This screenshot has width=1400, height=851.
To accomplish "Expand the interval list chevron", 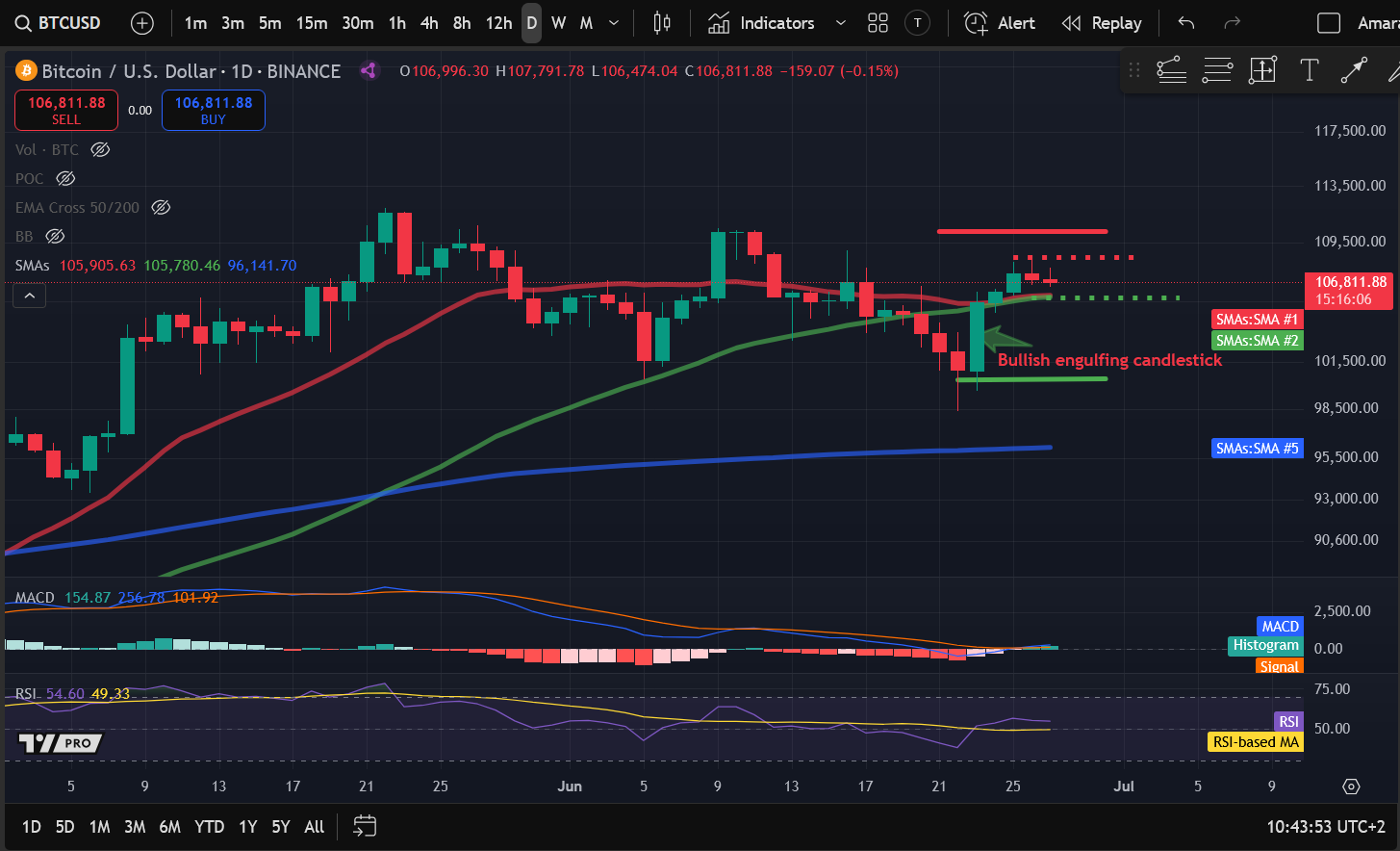I will click(614, 23).
